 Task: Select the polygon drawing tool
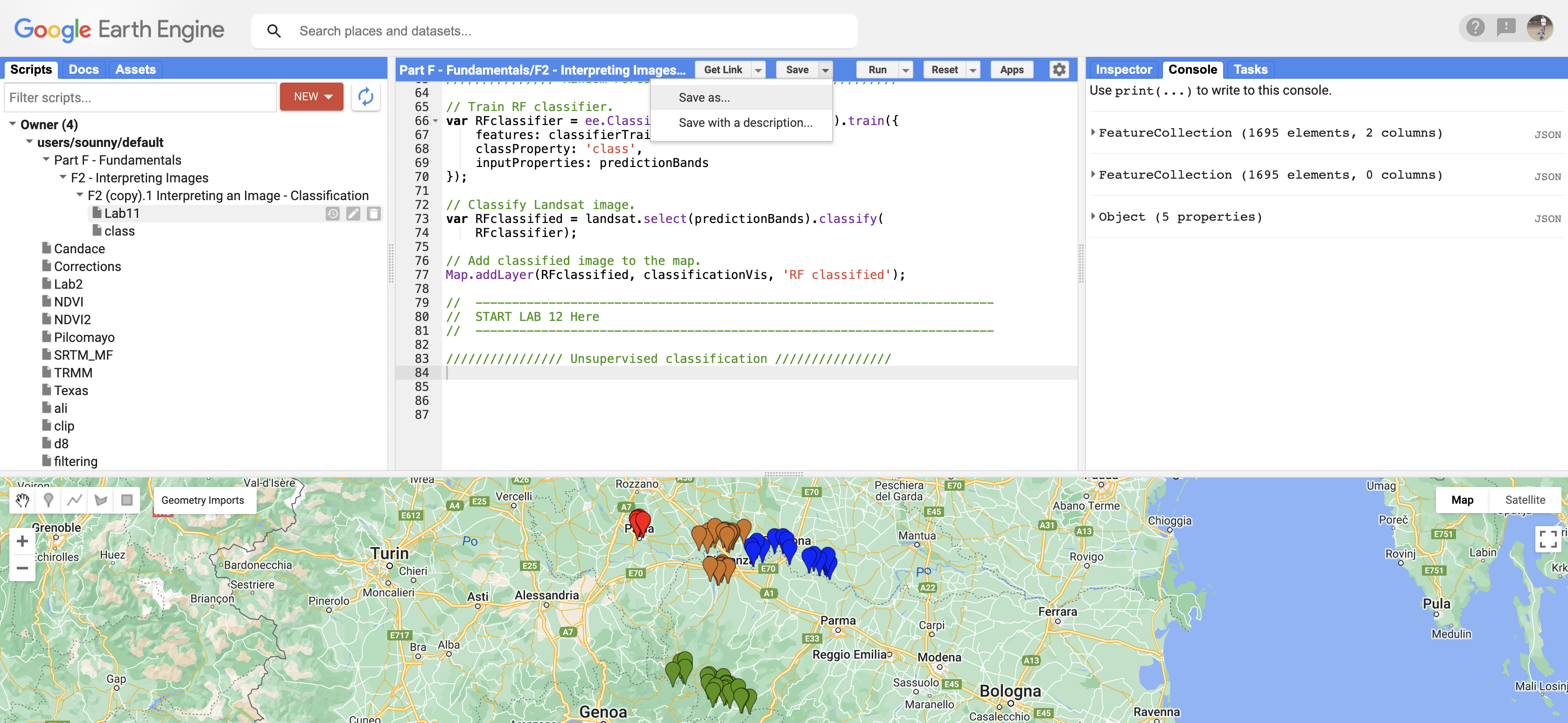click(x=100, y=500)
